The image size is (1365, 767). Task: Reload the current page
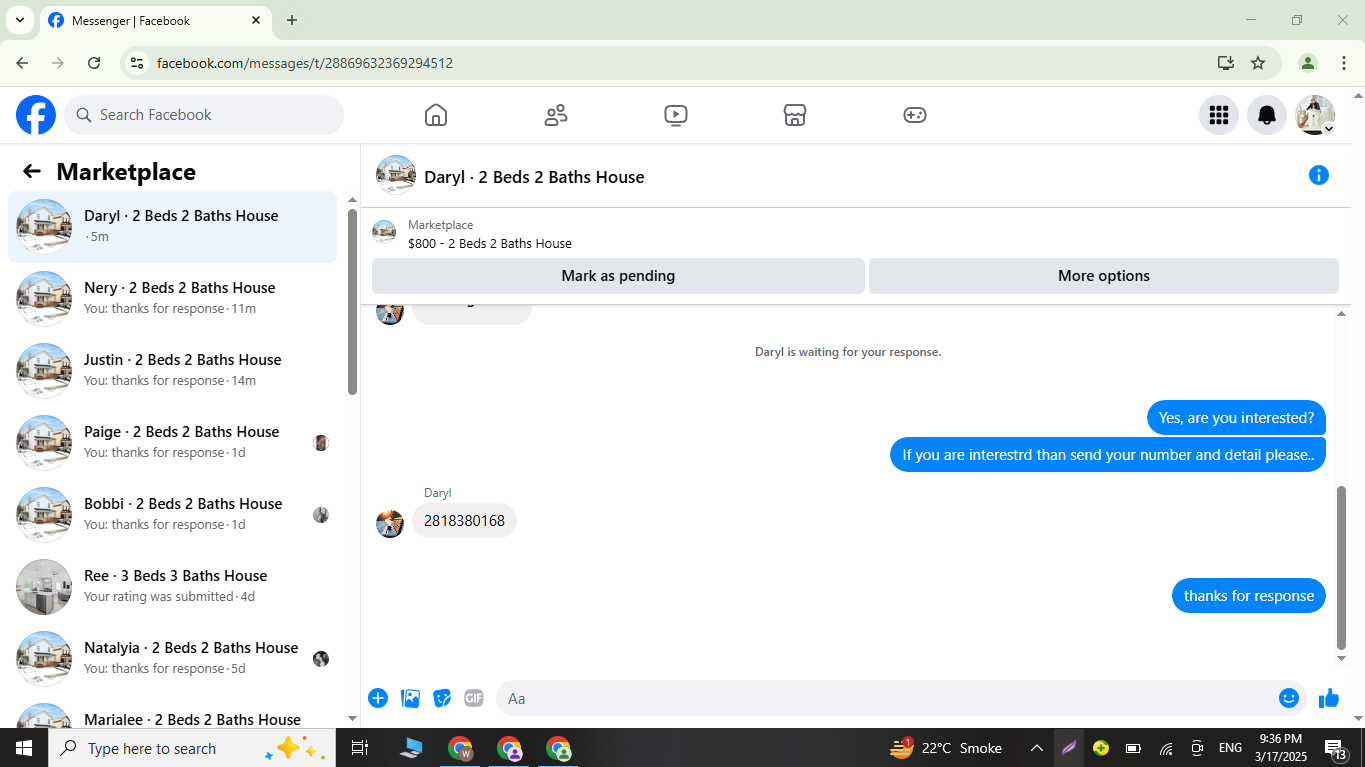tap(94, 63)
